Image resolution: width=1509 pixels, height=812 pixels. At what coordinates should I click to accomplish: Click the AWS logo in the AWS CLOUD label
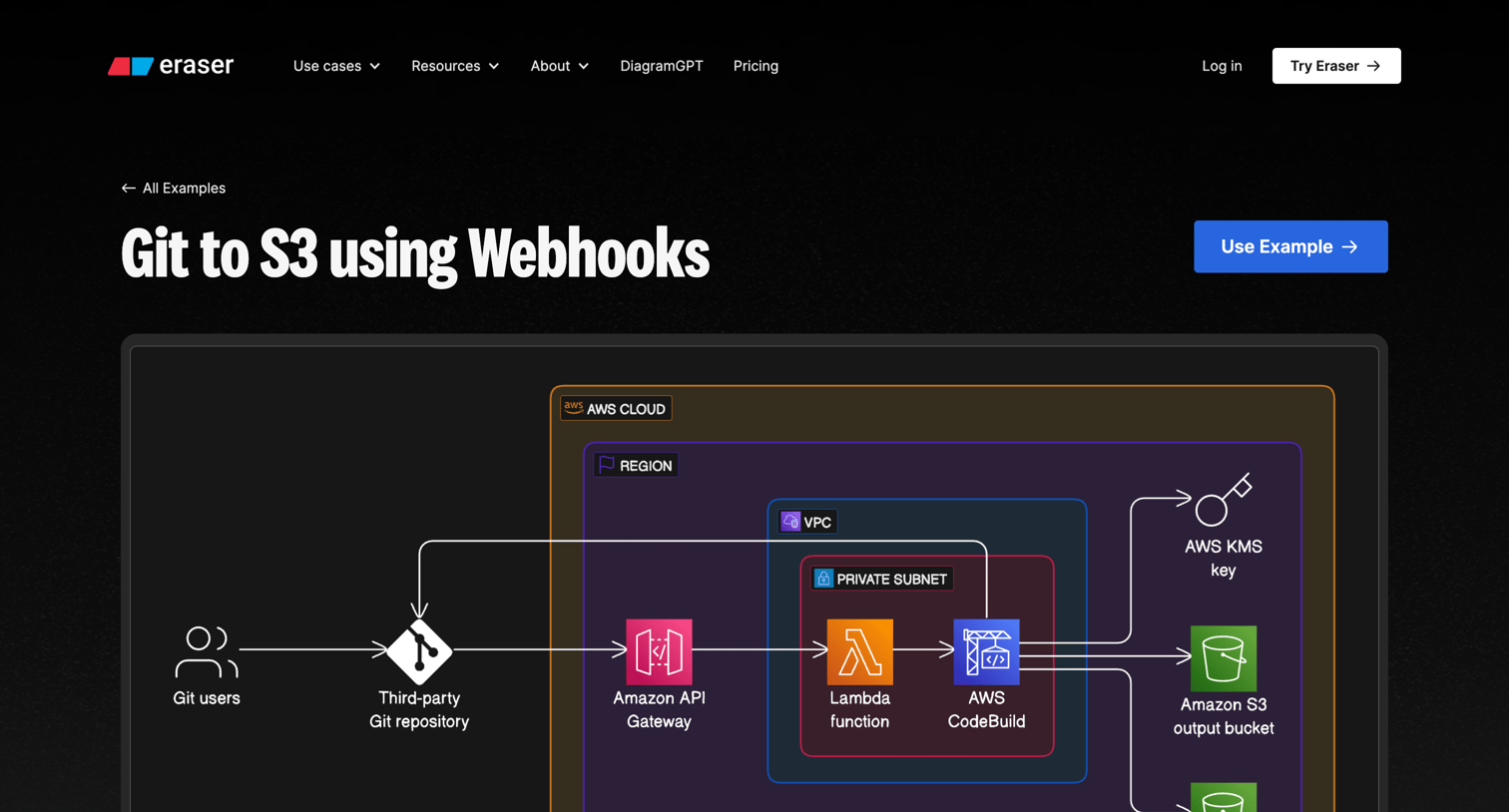tap(573, 407)
